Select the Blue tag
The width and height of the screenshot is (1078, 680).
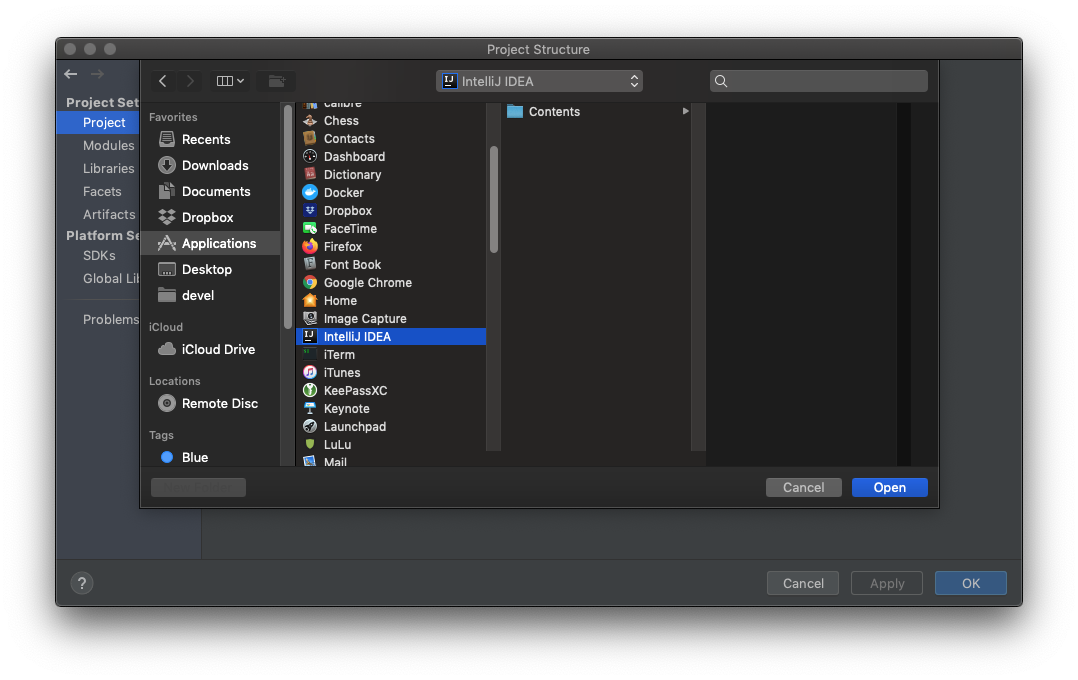[210, 457]
